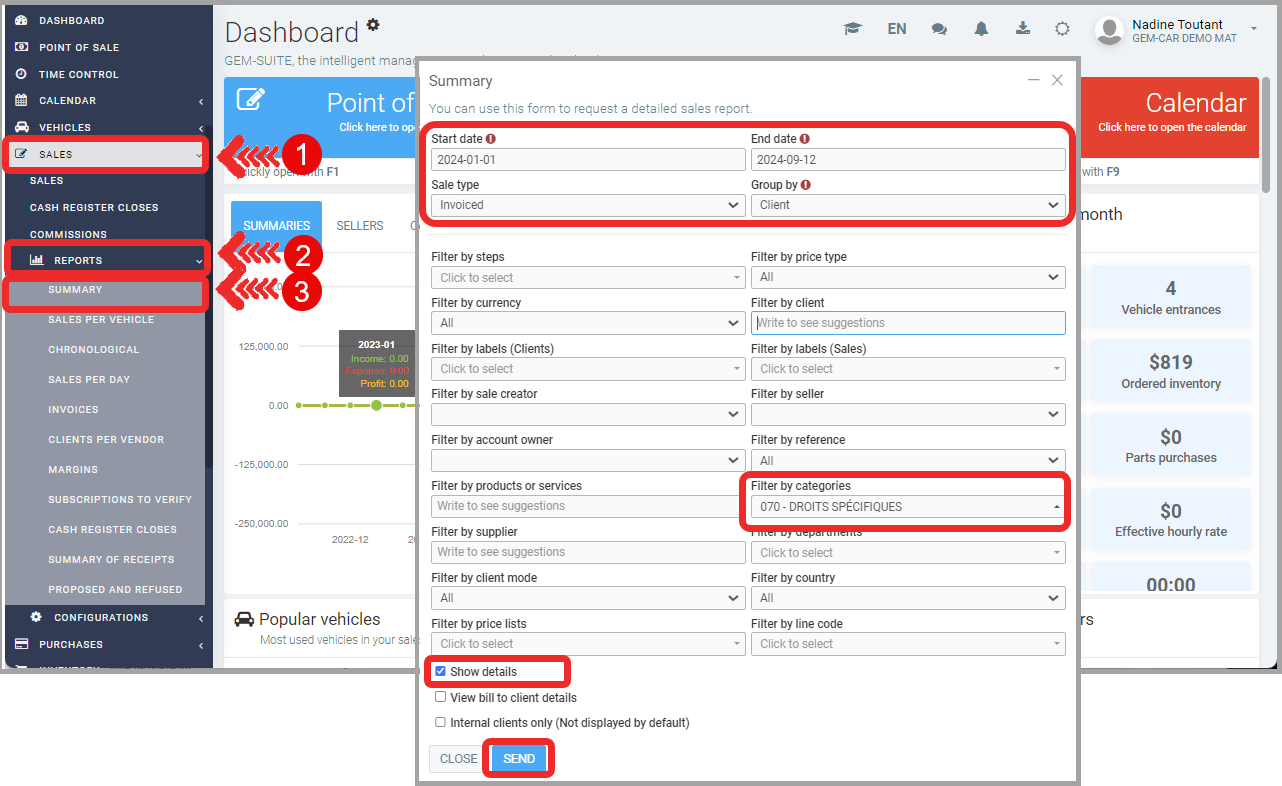Image resolution: width=1282 pixels, height=786 pixels.
Task: Uncheck the Show details checkbox
Action: tap(440, 672)
